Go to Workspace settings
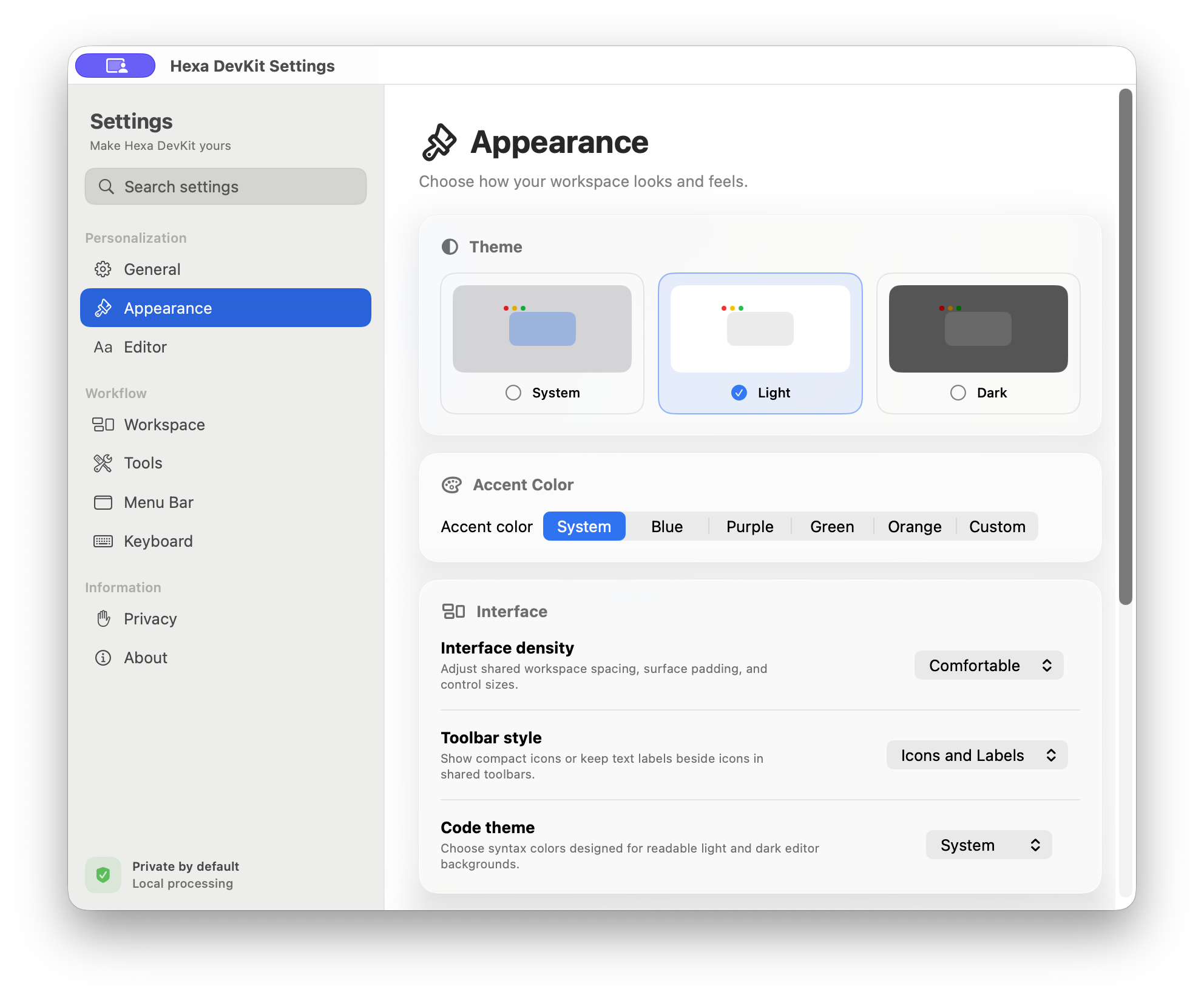The image size is (1204, 1000). pos(226,425)
